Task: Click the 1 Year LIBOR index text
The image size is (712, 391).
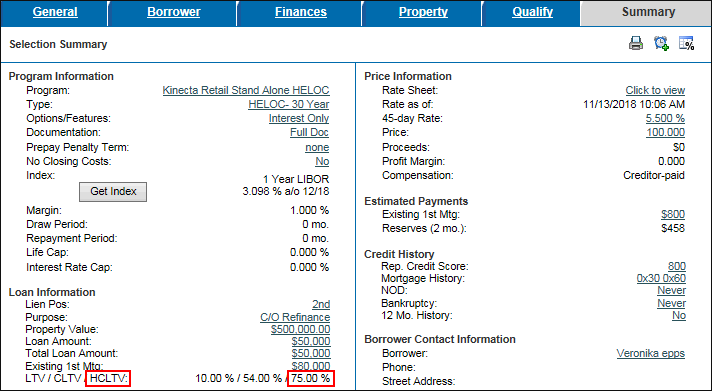Action: [x=296, y=179]
